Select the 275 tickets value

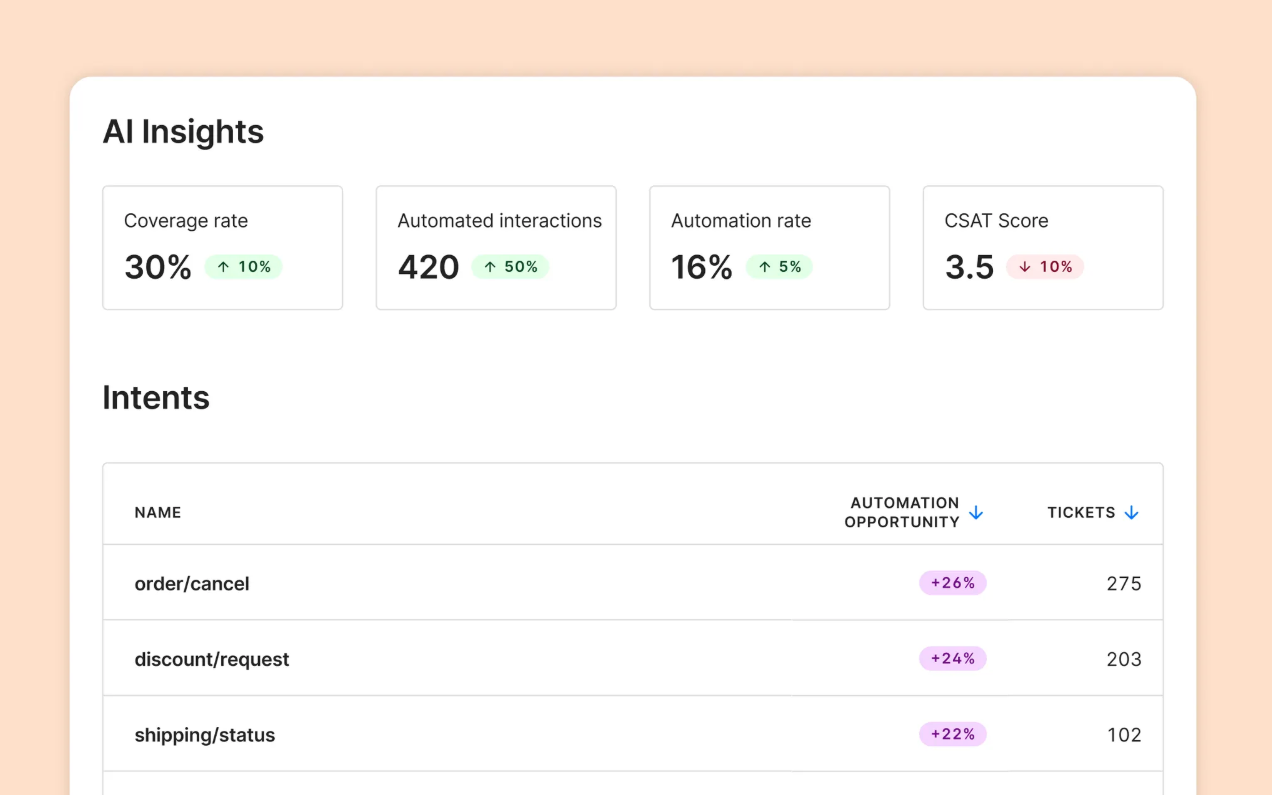click(1124, 584)
